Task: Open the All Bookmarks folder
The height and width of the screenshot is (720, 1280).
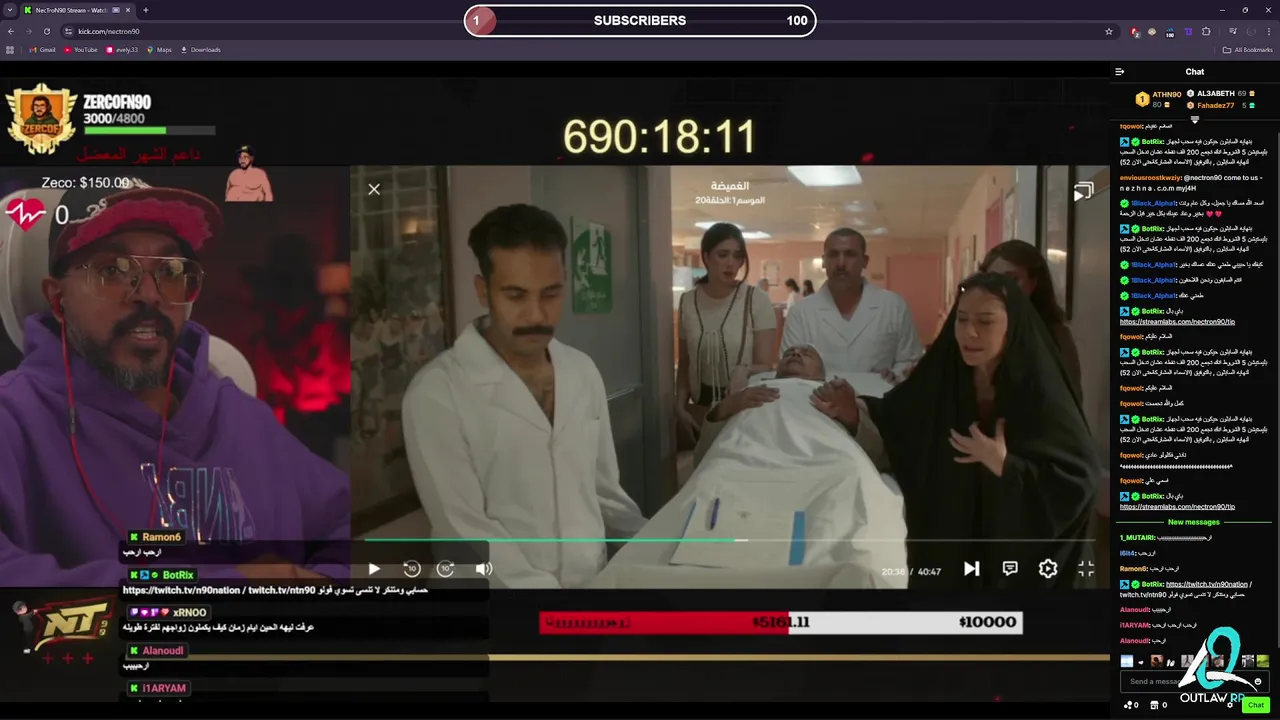Action: click(x=1247, y=50)
